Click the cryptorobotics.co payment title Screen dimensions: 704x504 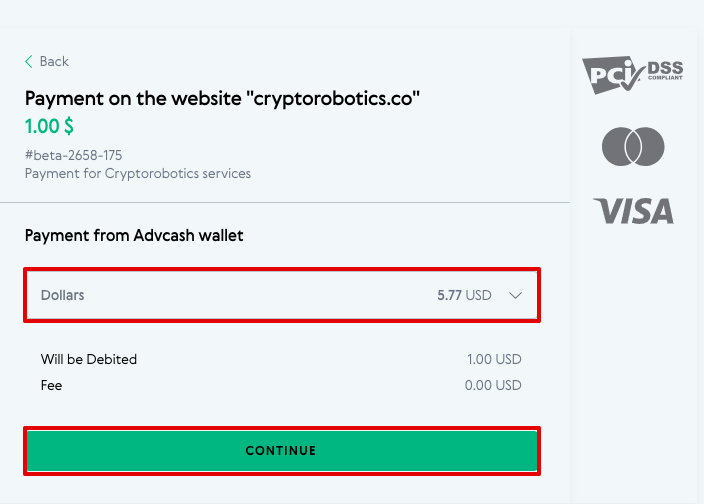pos(222,98)
